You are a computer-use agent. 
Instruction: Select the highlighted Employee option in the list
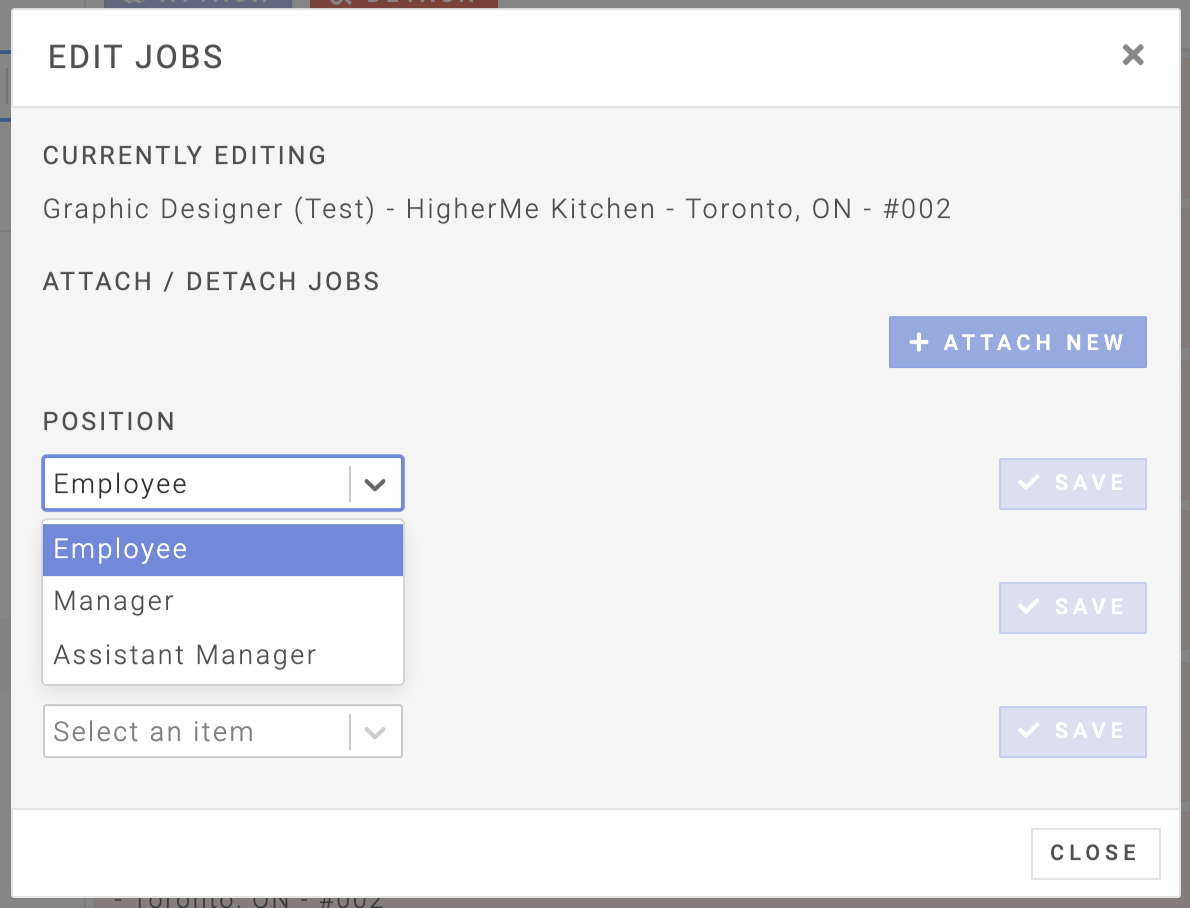[222, 550]
